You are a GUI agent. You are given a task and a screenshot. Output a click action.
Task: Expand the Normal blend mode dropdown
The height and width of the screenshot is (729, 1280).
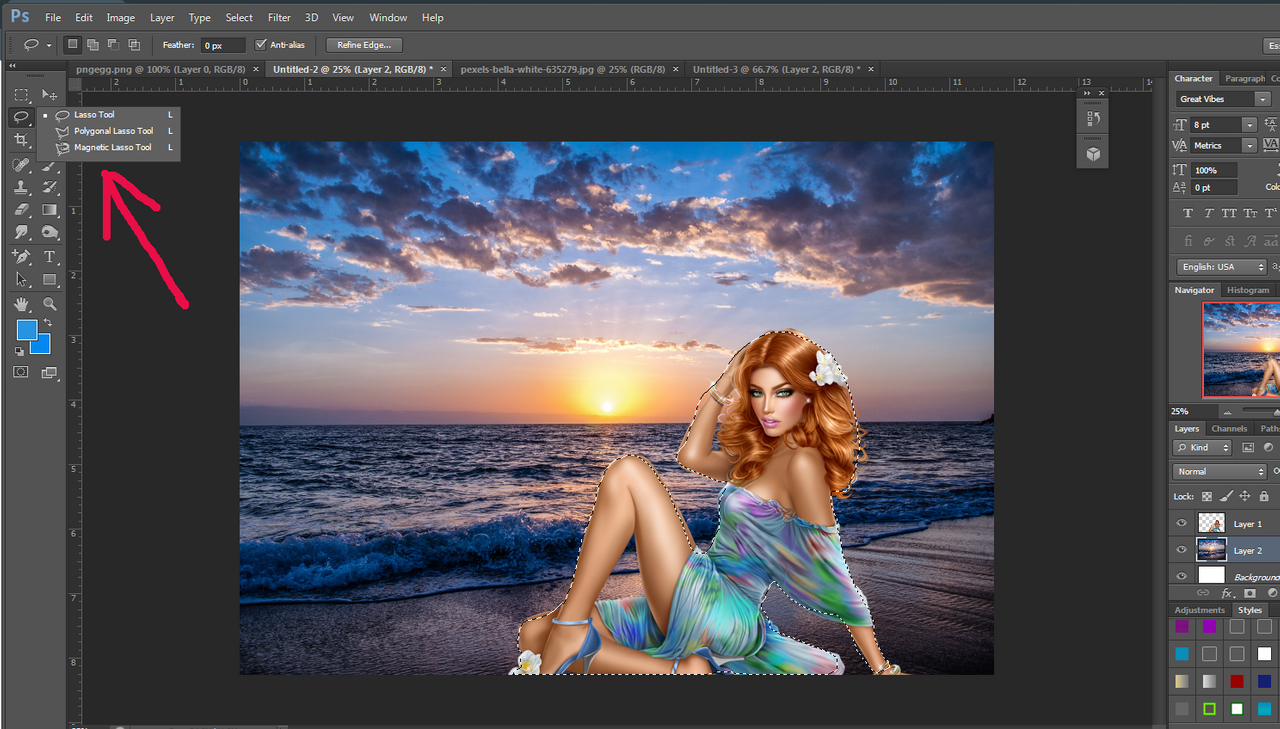pyautogui.click(x=1219, y=471)
